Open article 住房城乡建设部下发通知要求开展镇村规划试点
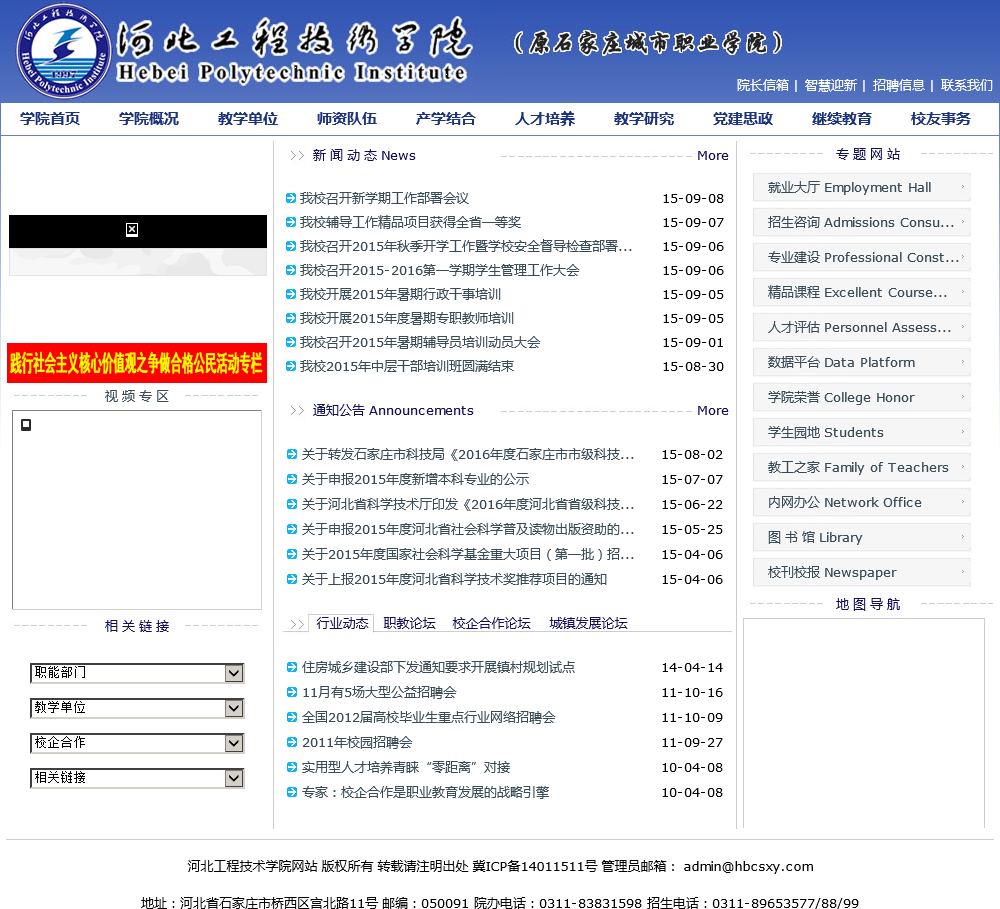The image size is (1000, 909). pos(438,667)
